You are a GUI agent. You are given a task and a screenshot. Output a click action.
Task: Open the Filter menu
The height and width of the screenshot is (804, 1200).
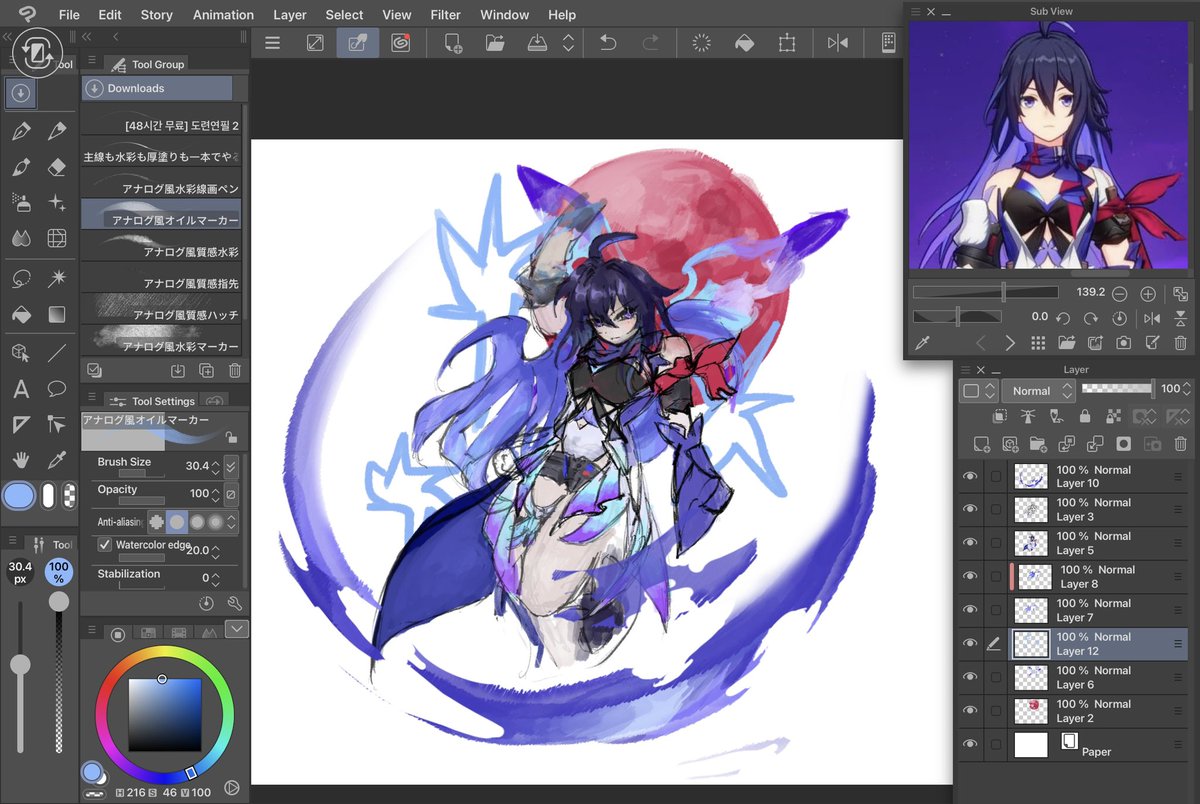446,15
